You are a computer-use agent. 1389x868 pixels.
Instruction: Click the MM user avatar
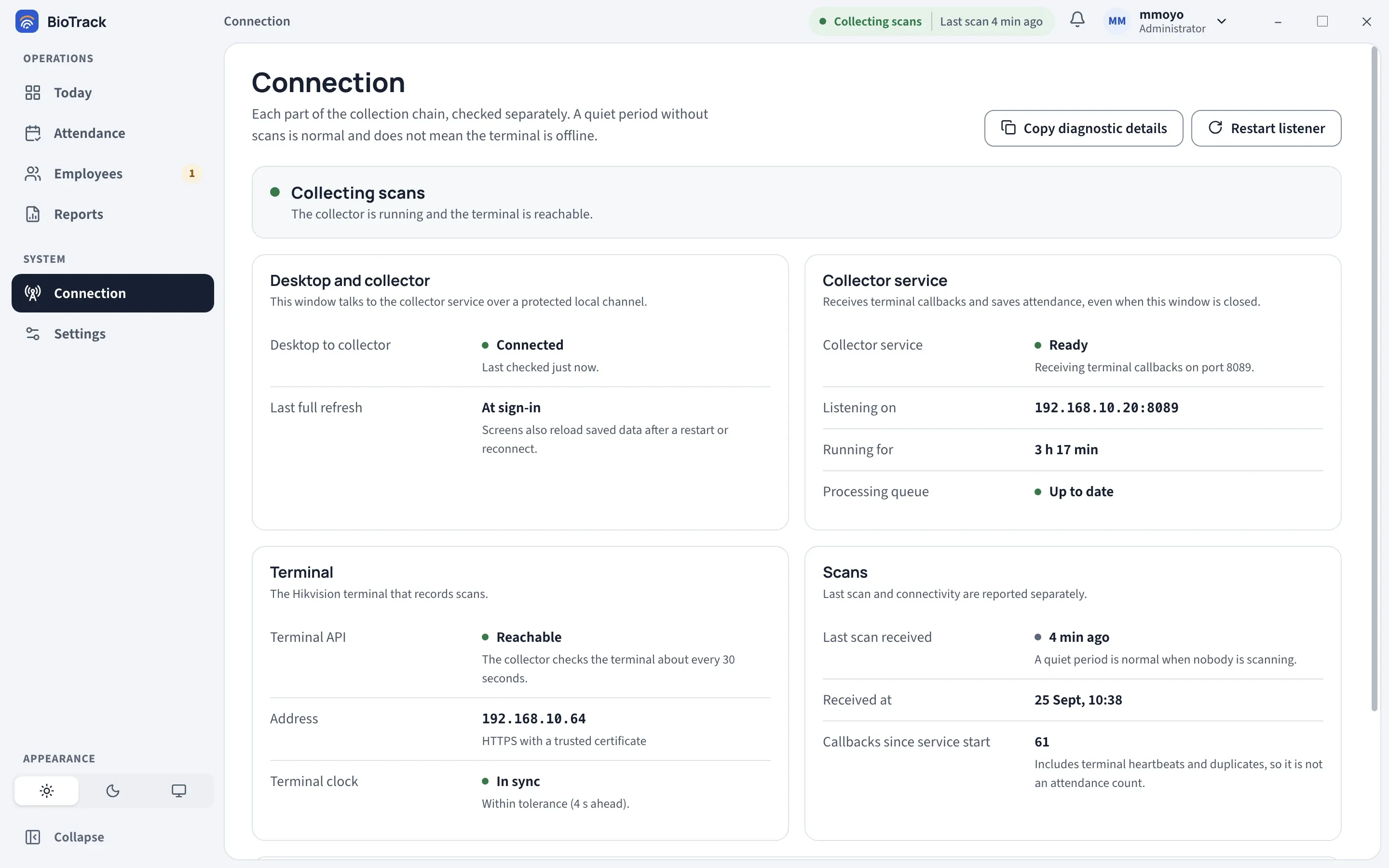point(1117,21)
